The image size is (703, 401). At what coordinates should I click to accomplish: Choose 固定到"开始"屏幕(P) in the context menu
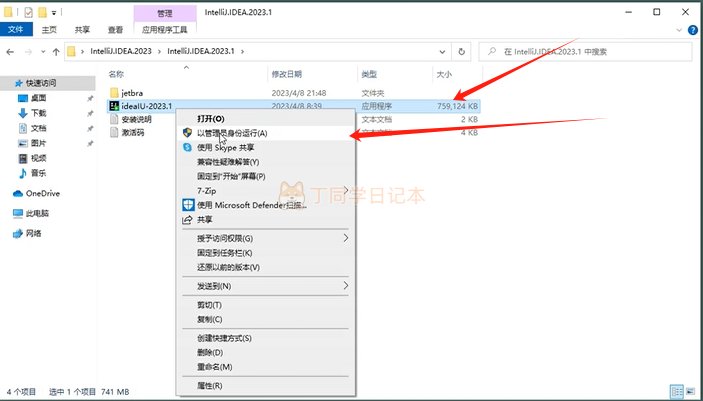tap(265, 176)
